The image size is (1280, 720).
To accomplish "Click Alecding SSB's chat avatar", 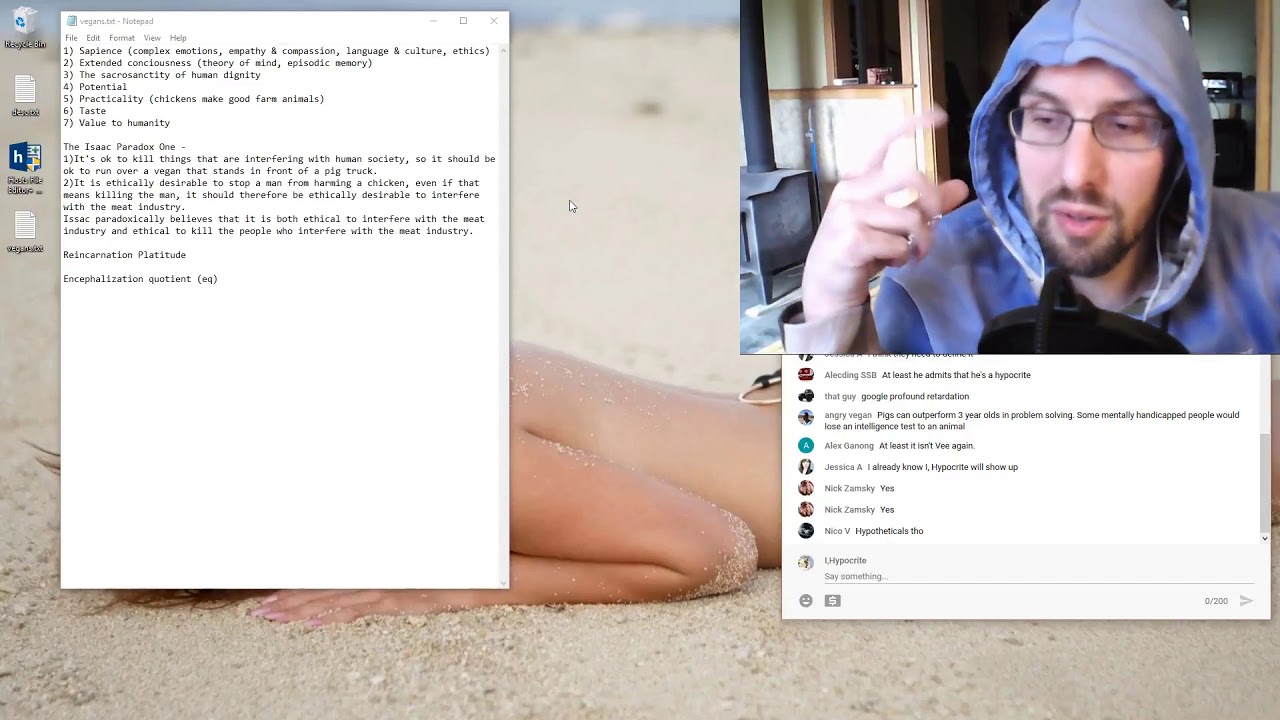I will [806, 375].
